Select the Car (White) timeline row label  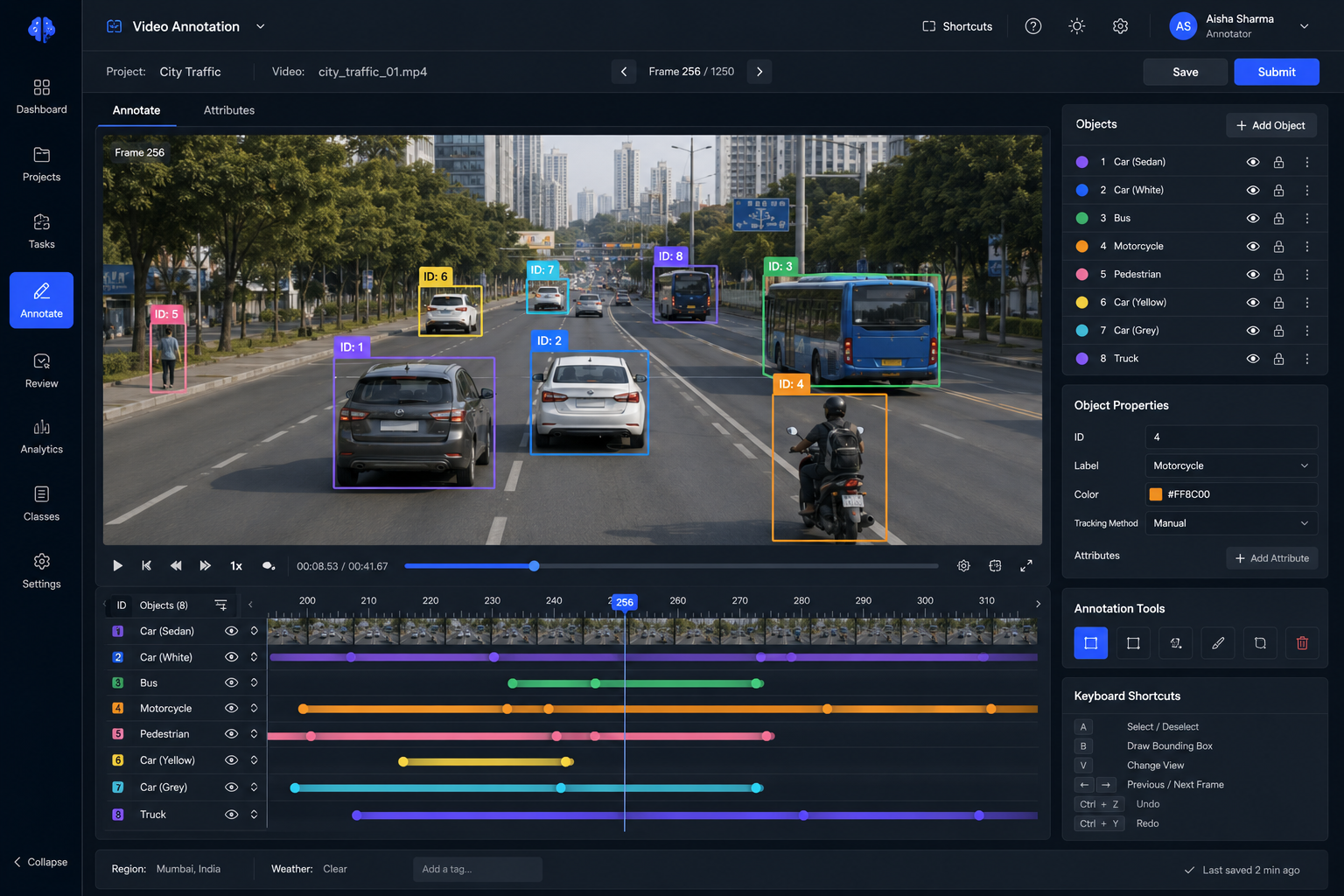tap(166, 657)
